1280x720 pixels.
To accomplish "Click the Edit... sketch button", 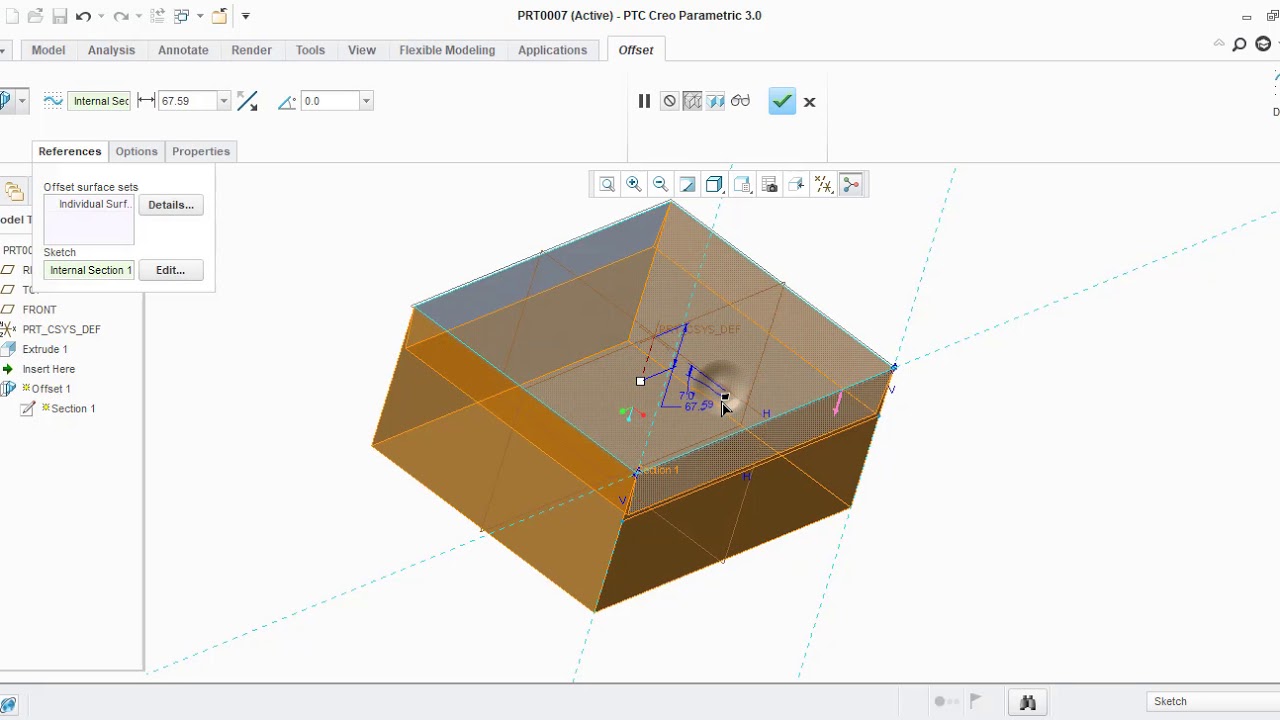I will click(171, 270).
